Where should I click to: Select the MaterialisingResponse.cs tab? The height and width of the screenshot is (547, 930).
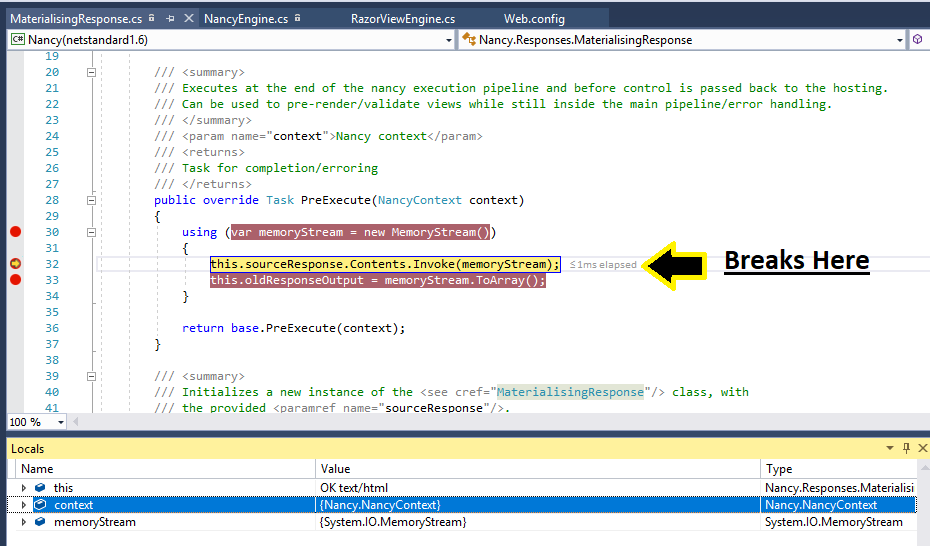click(x=76, y=19)
